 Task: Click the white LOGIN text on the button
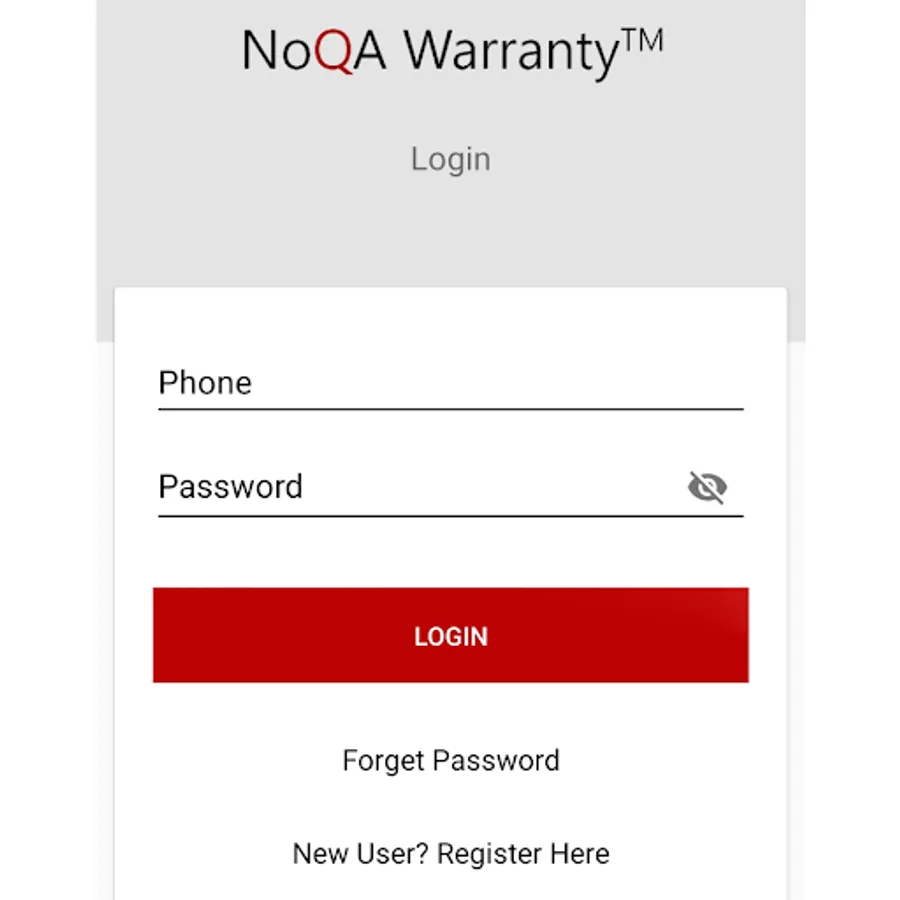[x=451, y=637]
